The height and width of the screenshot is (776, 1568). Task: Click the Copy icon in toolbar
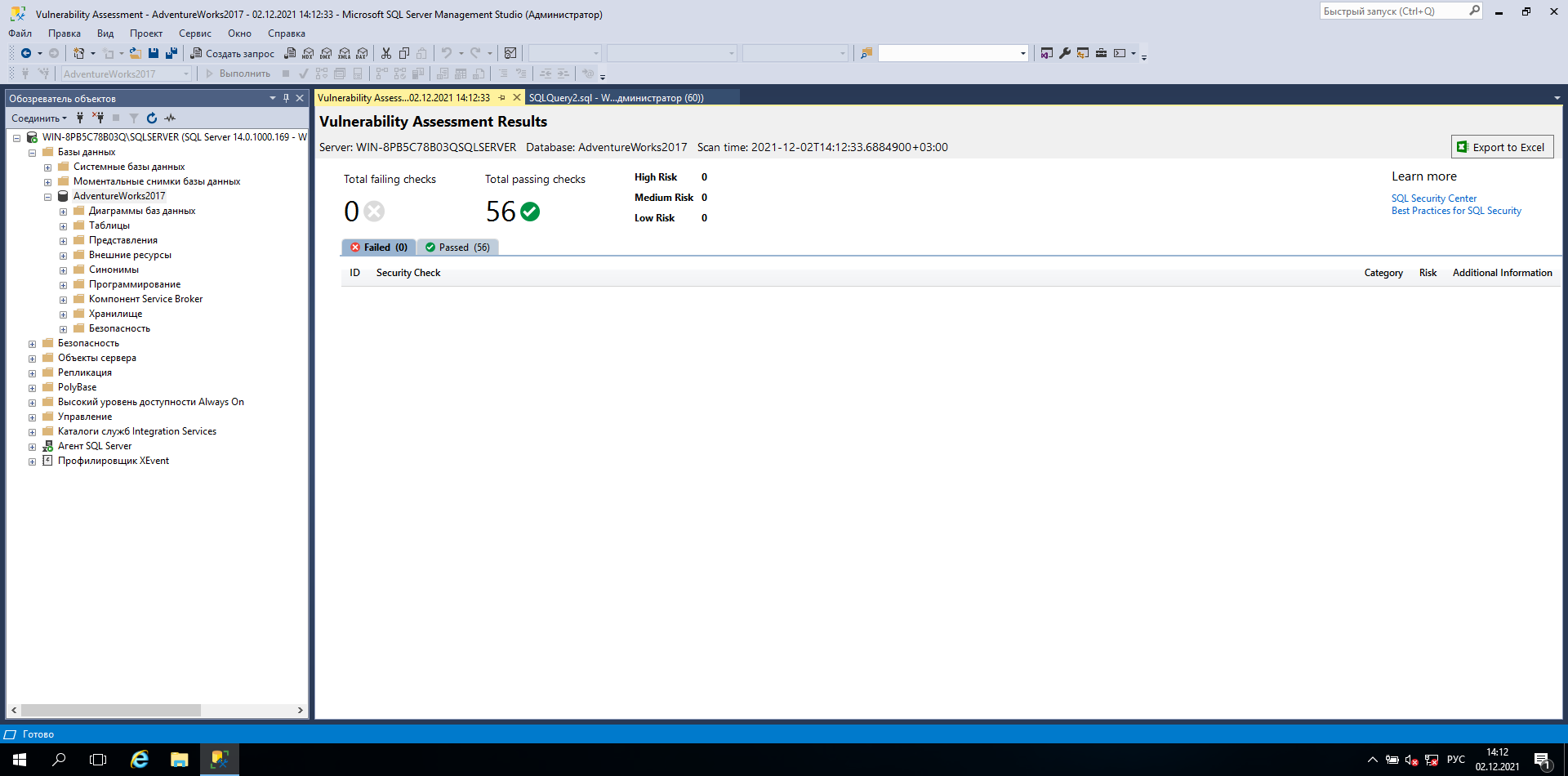tap(404, 53)
